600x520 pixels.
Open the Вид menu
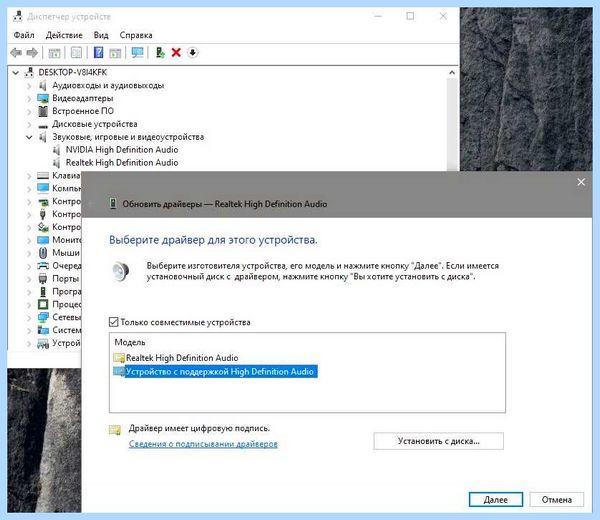pos(101,35)
